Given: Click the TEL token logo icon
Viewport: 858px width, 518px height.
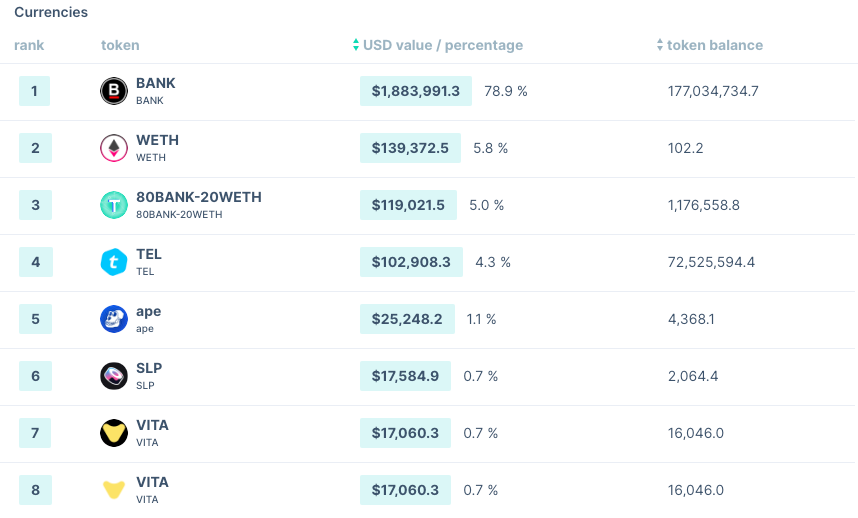Looking at the screenshot, I should click(x=114, y=263).
